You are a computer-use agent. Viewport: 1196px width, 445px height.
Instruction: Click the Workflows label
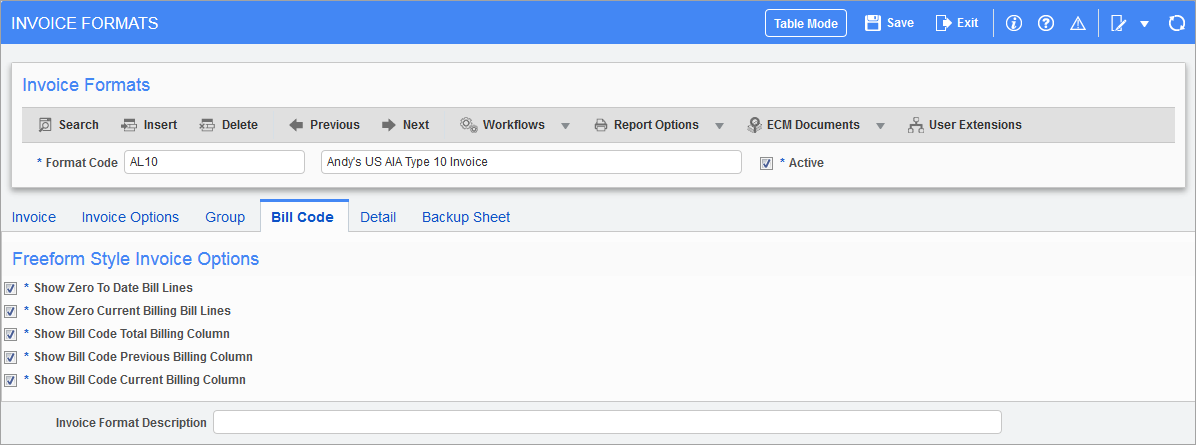pos(514,124)
